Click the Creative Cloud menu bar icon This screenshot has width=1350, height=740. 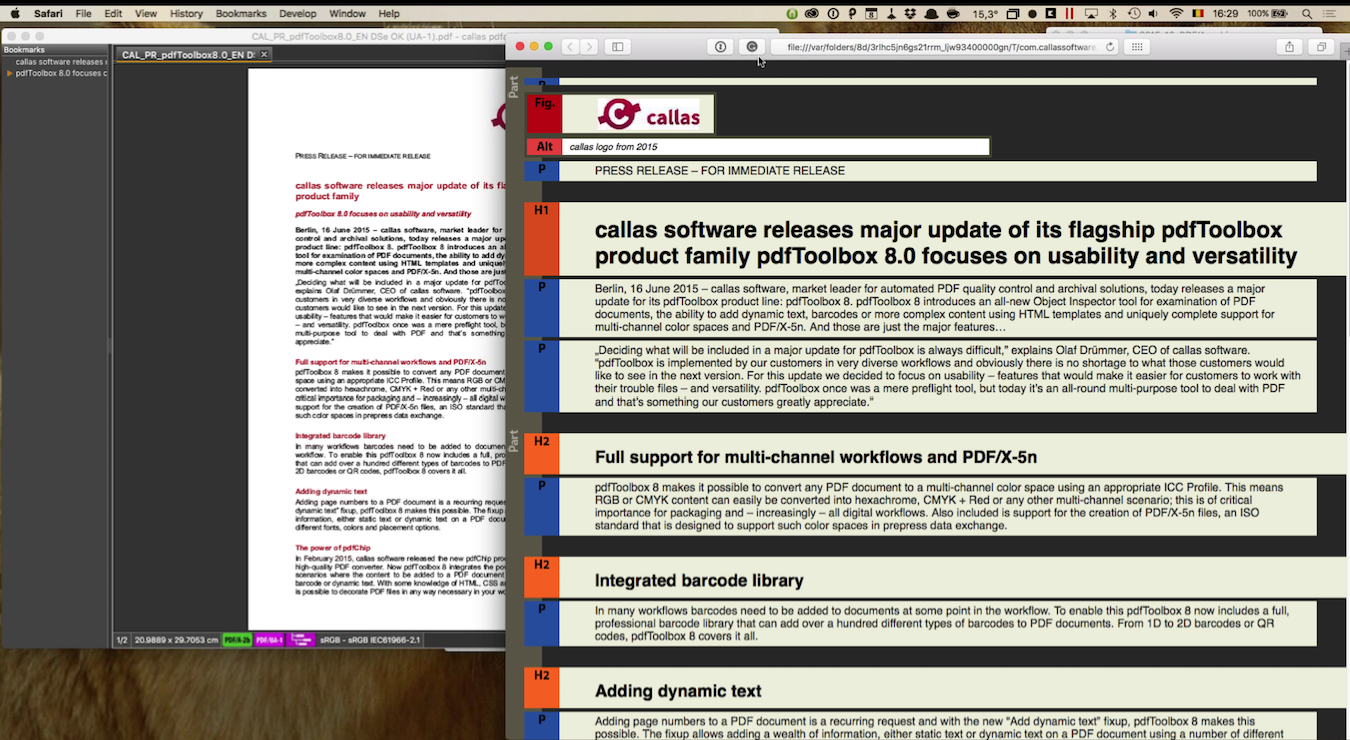pyautogui.click(x=812, y=14)
